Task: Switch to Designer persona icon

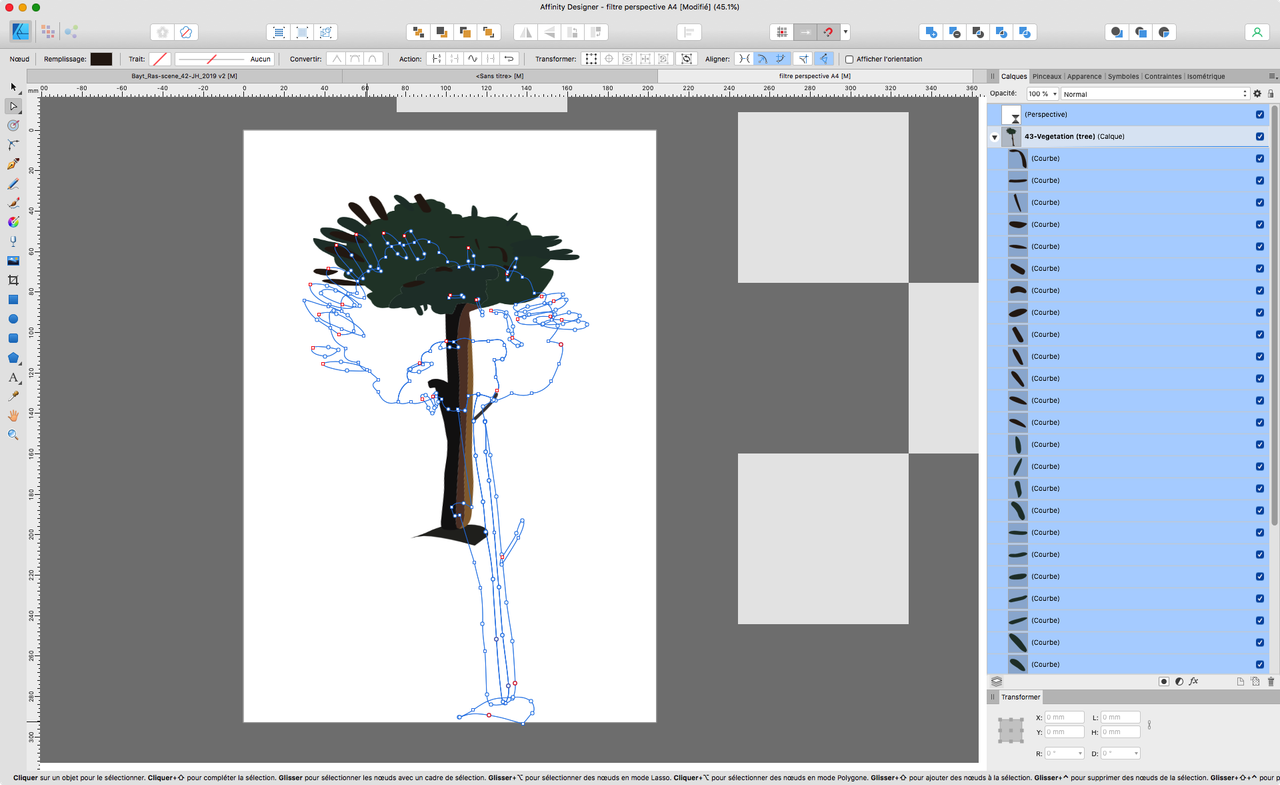Action: [x=20, y=32]
